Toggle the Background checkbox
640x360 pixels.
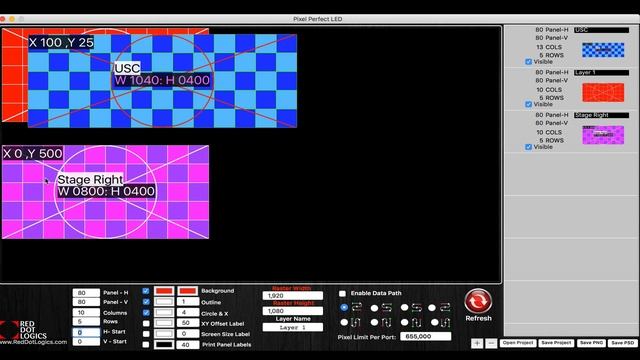(146, 291)
